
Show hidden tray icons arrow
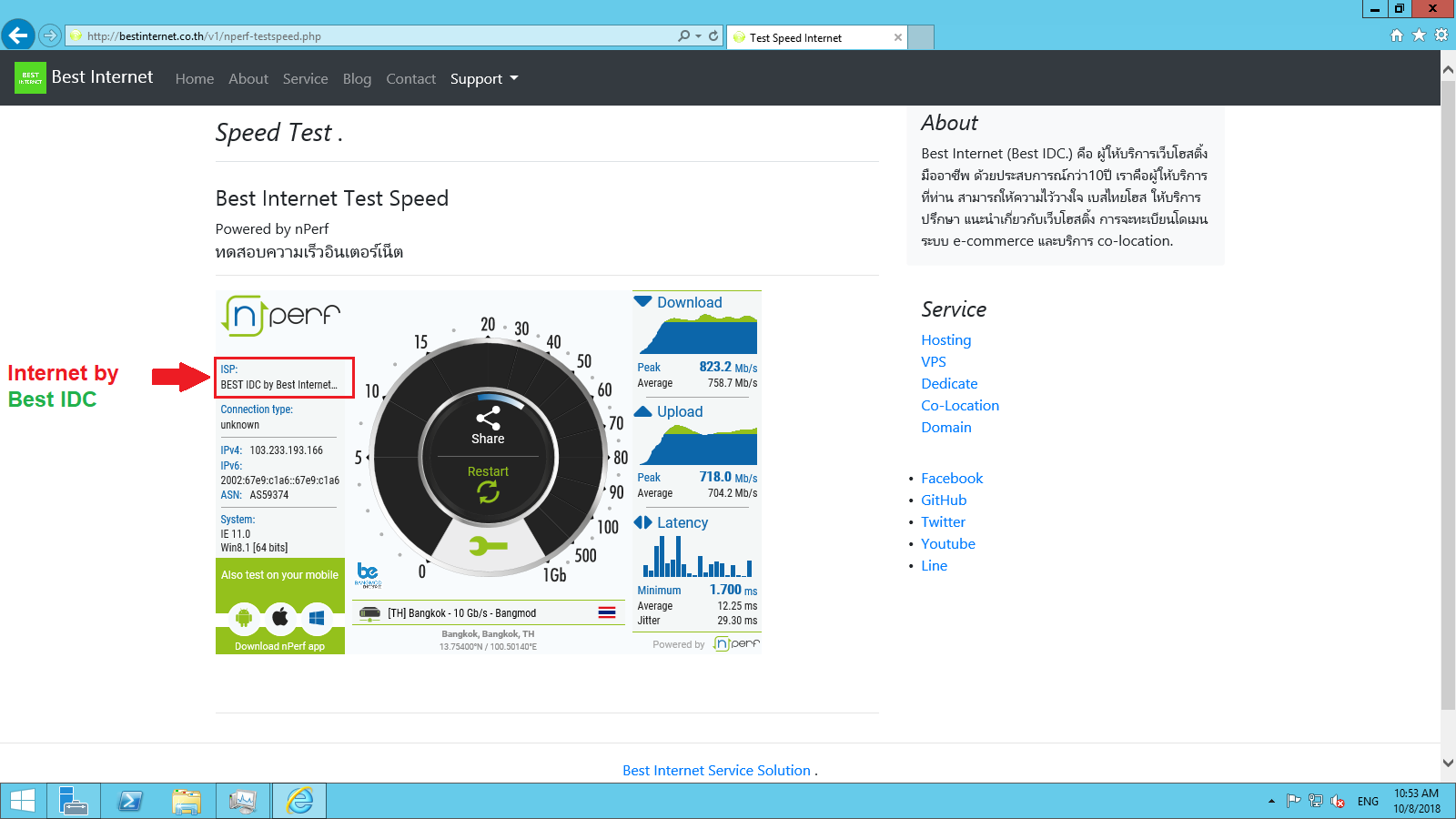[x=1271, y=801]
